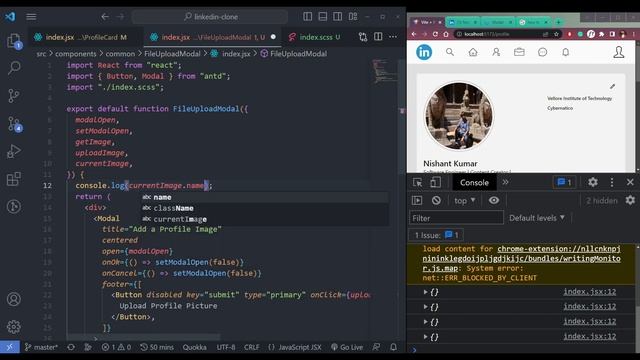Screen dimensions: 640x360
Task: Go back with the VS Code navigation arrow
Action: click(105, 17)
